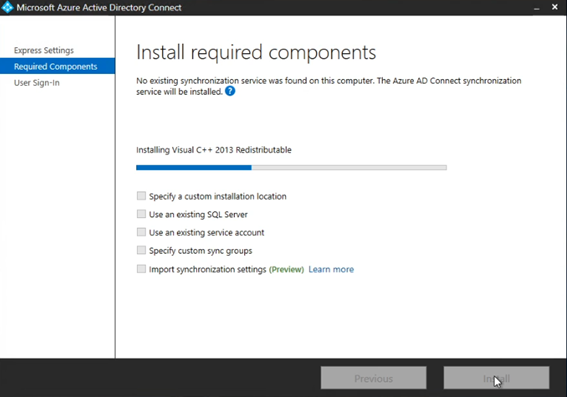This screenshot has height=397, width=567.
Task: Click the installation progress bar
Action: [291, 167]
